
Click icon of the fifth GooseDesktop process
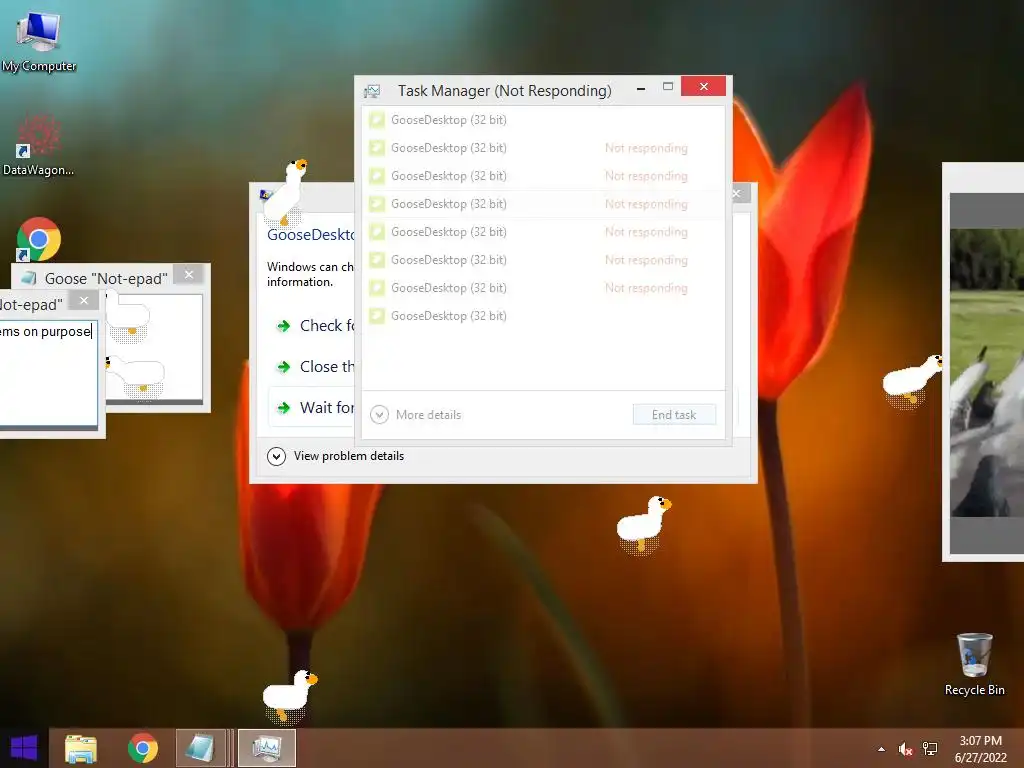pyautogui.click(x=377, y=232)
